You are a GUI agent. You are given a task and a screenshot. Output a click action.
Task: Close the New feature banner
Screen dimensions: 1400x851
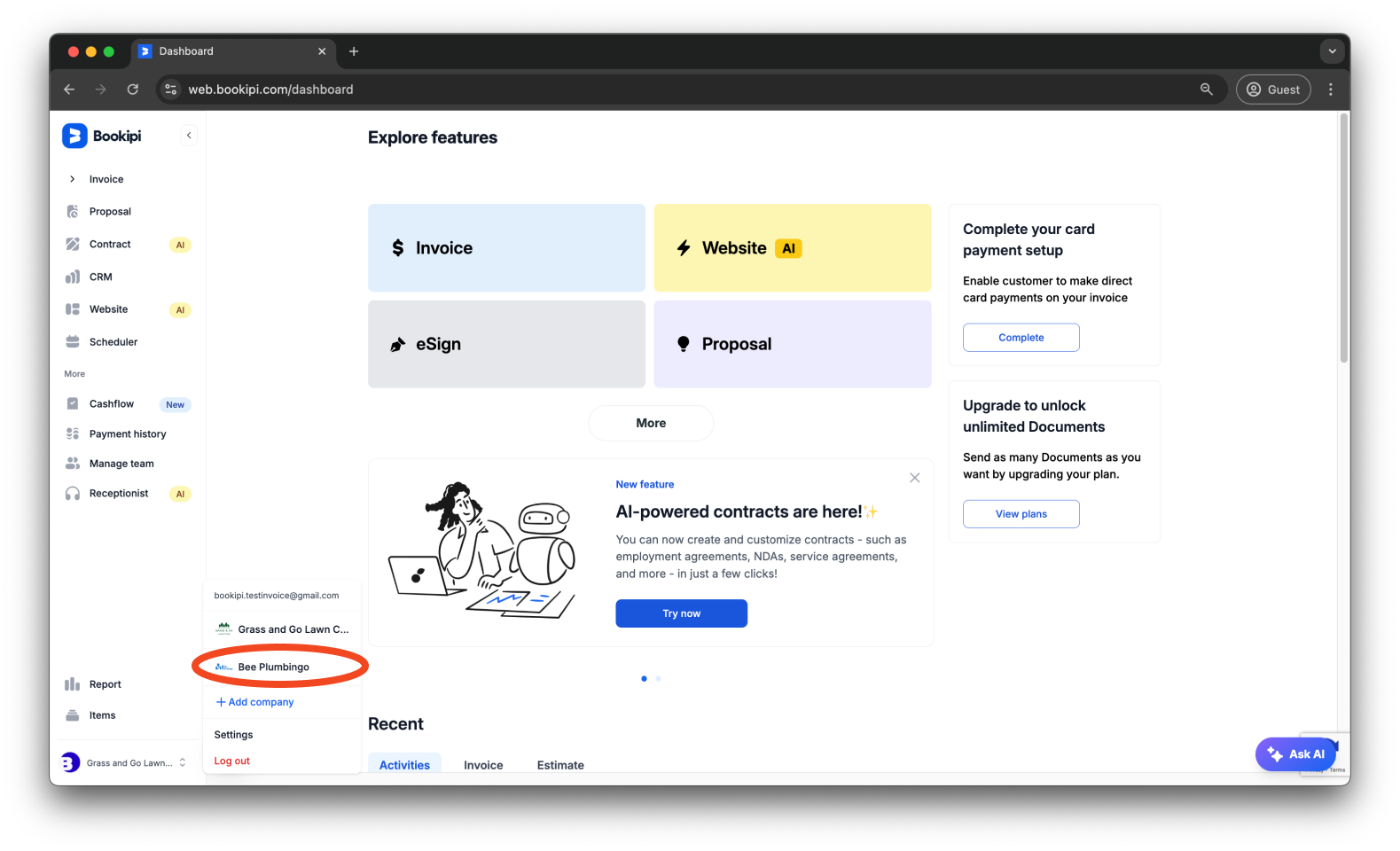click(915, 478)
